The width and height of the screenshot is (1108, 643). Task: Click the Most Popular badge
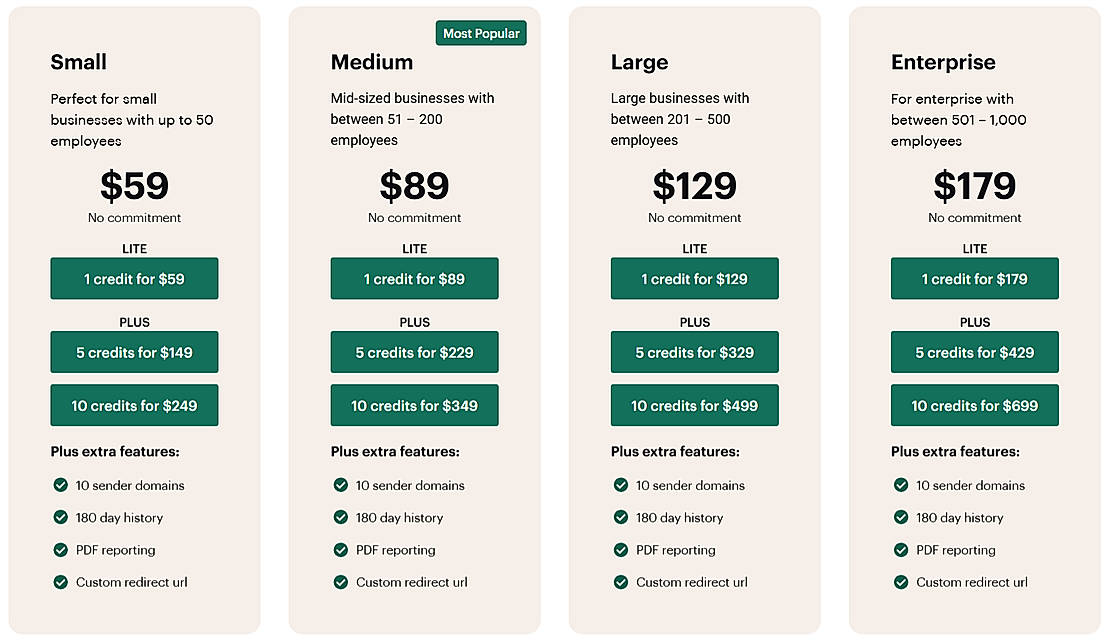click(481, 33)
